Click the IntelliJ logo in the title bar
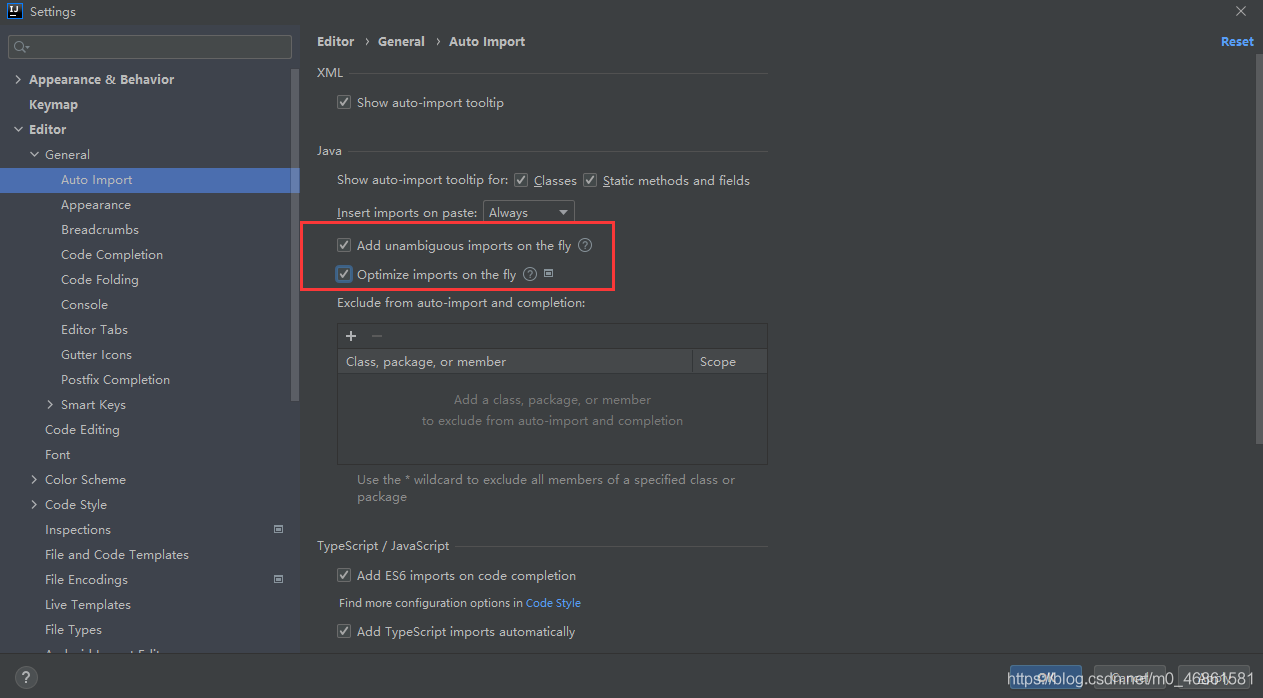Viewport: 1263px width, 698px height. [x=15, y=11]
